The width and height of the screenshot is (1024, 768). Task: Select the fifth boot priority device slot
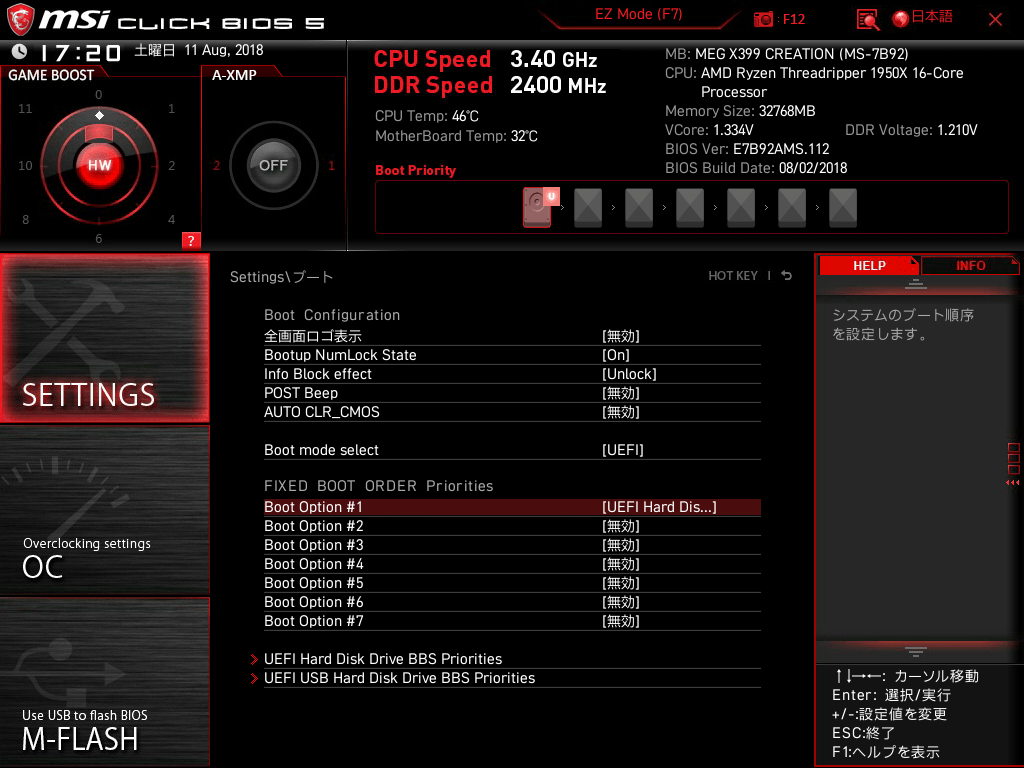(741, 207)
